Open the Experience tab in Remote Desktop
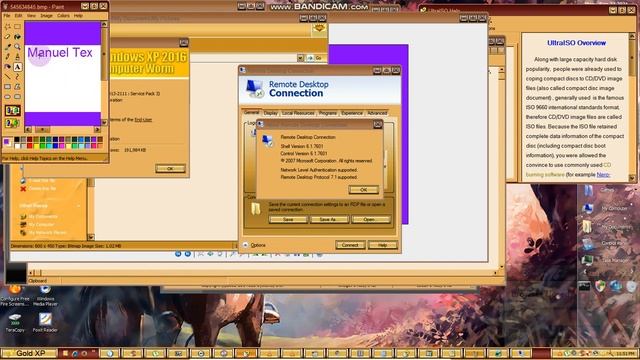 [352, 113]
